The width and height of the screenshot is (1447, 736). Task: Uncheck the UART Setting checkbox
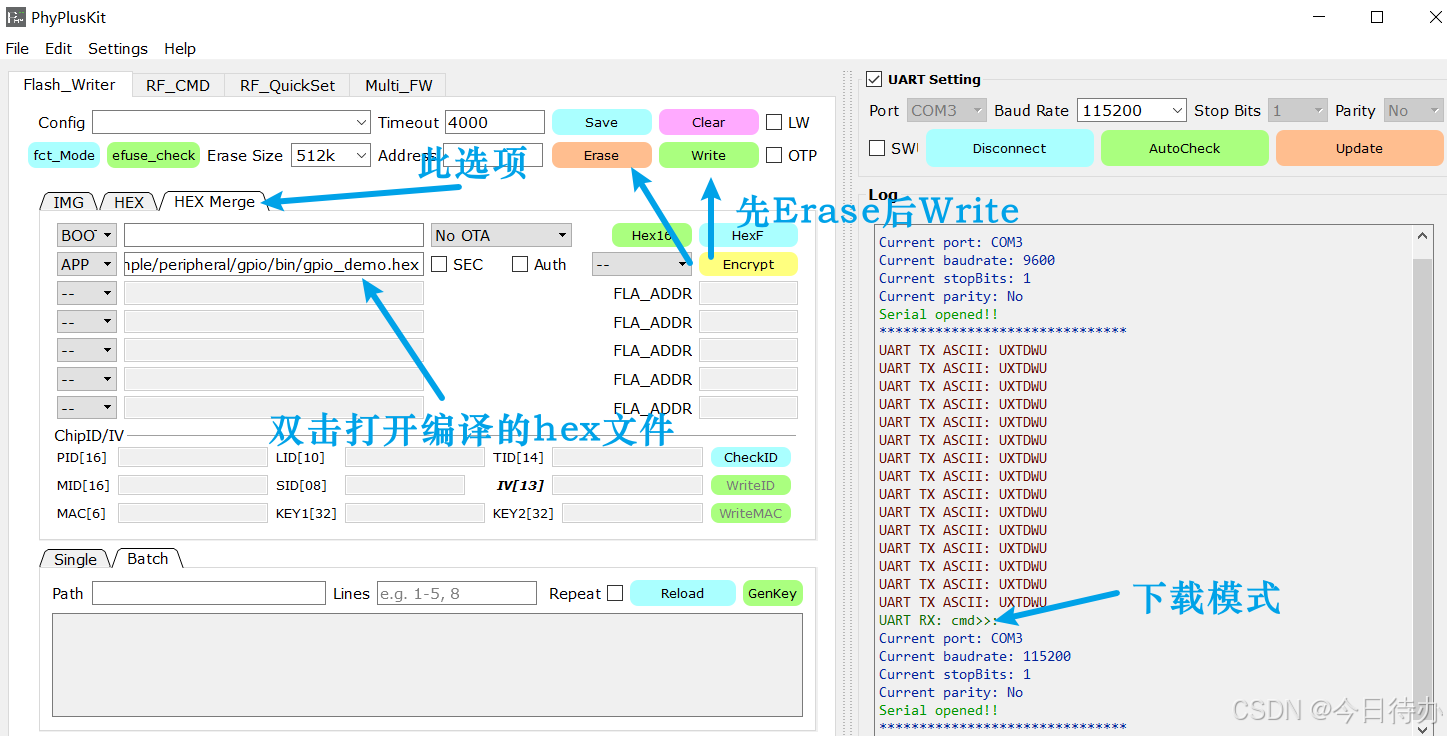(874, 80)
